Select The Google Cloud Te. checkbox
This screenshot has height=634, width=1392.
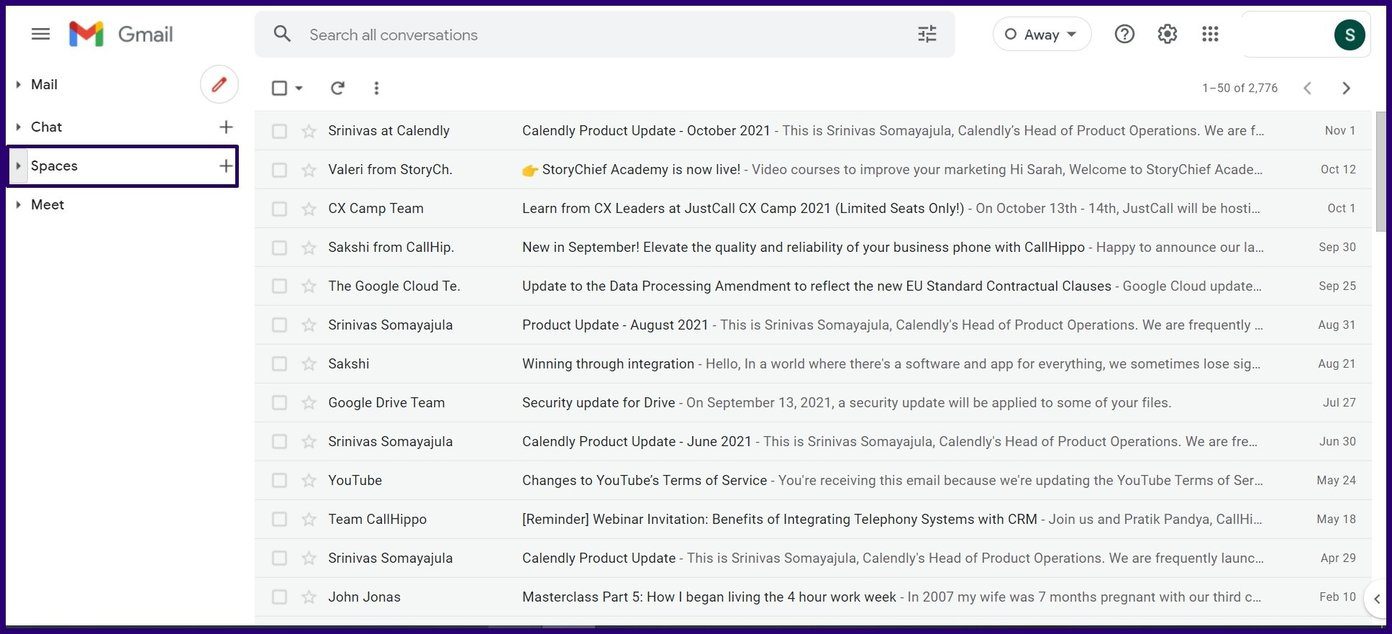(279, 286)
